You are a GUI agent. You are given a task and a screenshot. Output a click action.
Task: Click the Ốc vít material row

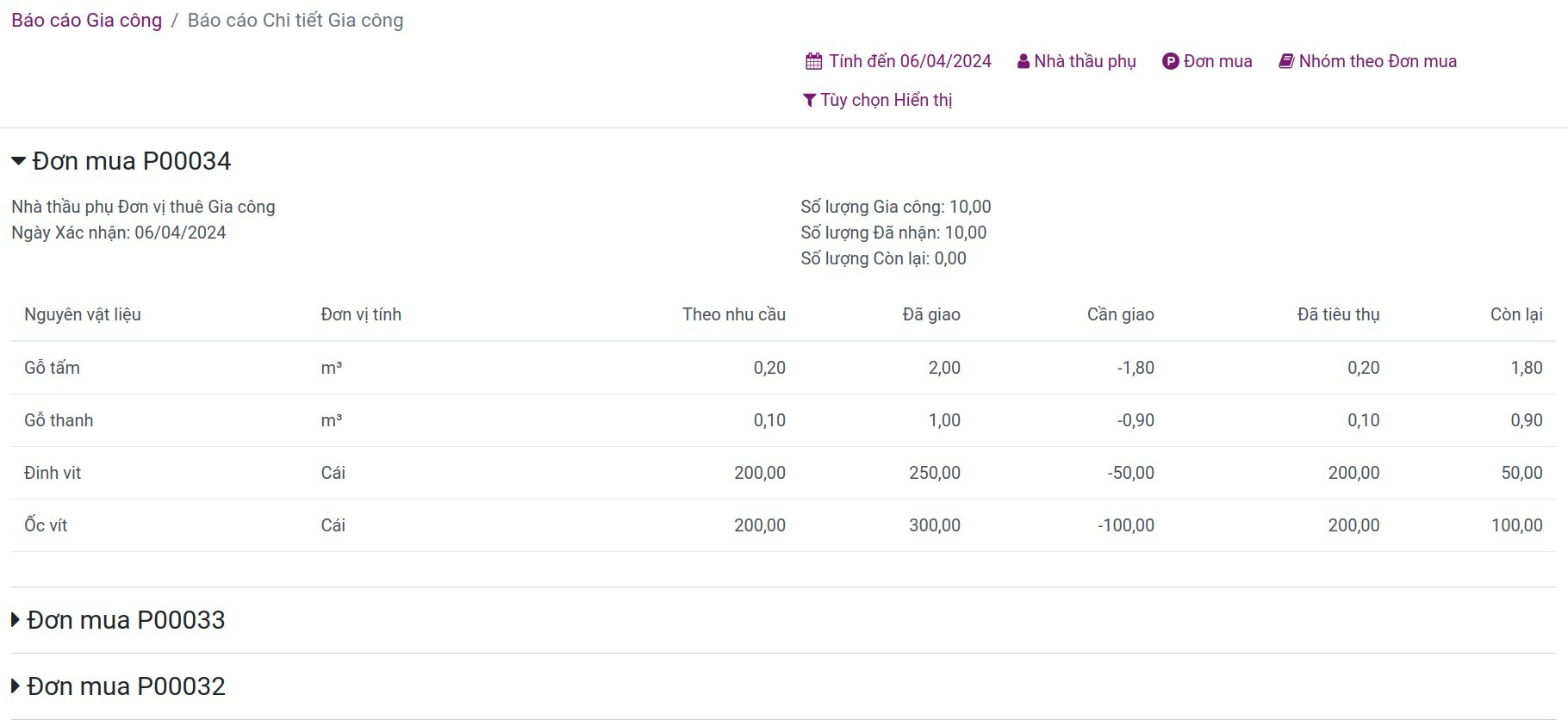pyautogui.click(x=46, y=525)
